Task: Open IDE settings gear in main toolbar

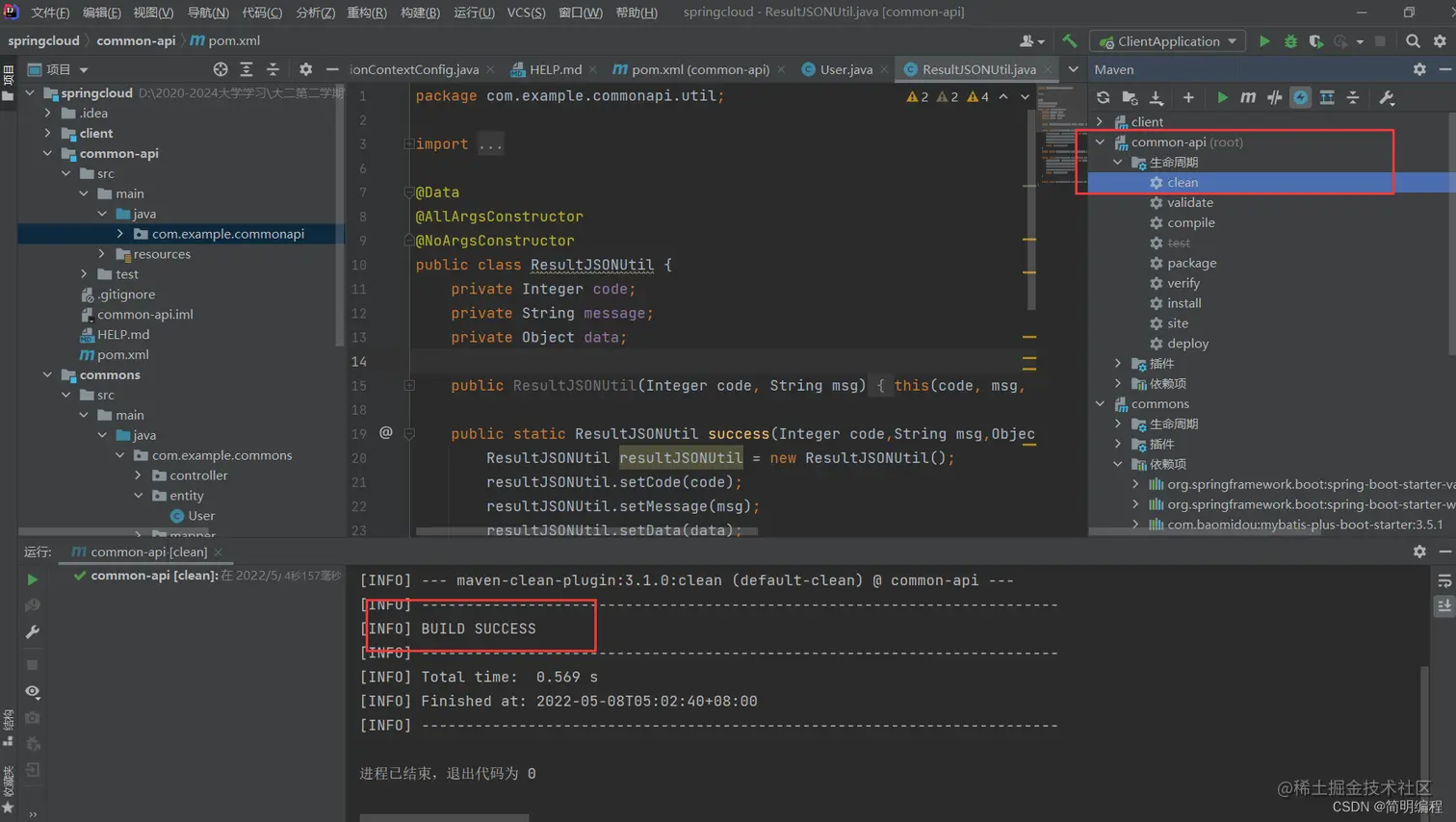Action: (x=1440, y=41)
